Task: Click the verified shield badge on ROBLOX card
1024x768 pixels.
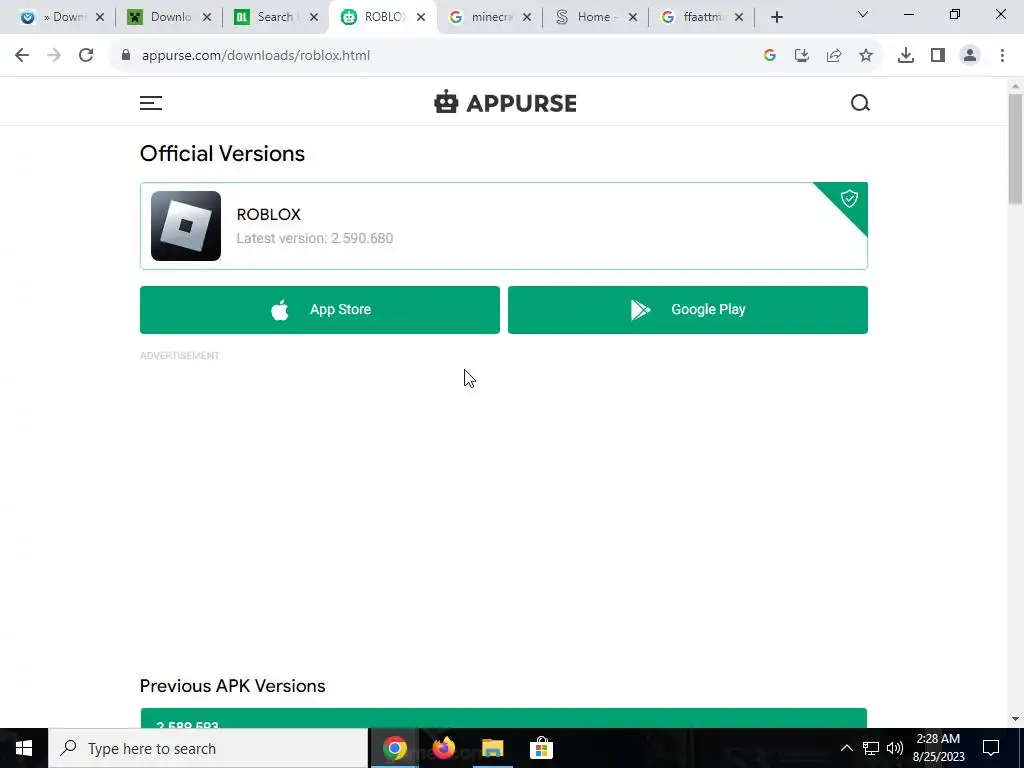Action: (849, 199)
